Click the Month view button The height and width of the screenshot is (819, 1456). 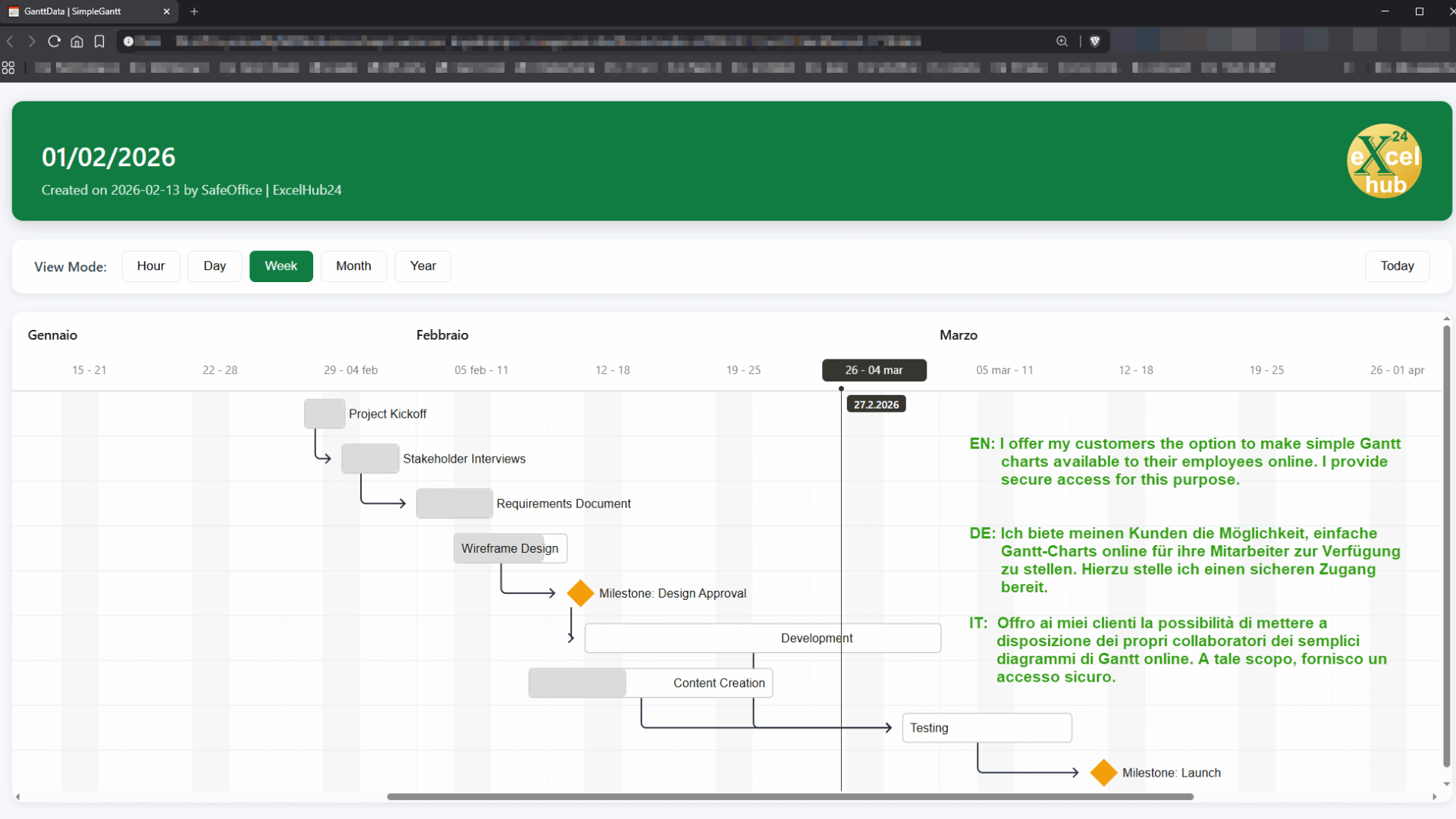point(353,266)
